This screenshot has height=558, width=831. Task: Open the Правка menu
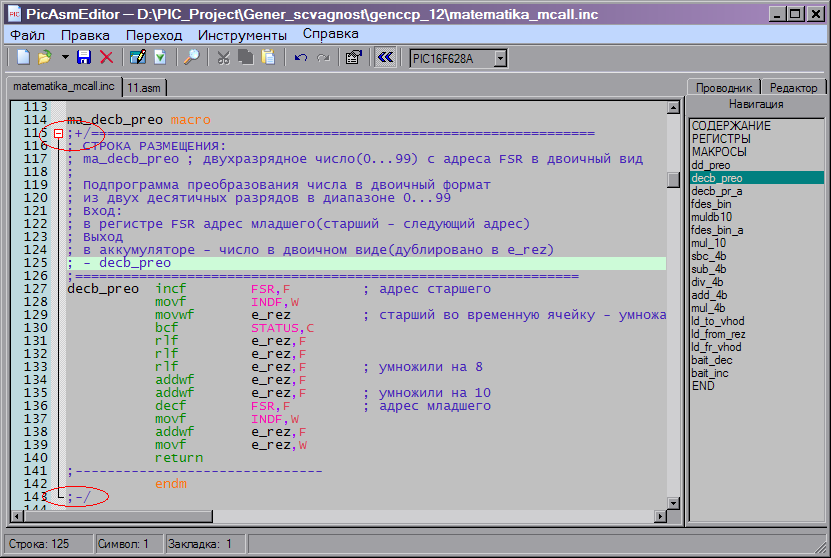point(85,35)
